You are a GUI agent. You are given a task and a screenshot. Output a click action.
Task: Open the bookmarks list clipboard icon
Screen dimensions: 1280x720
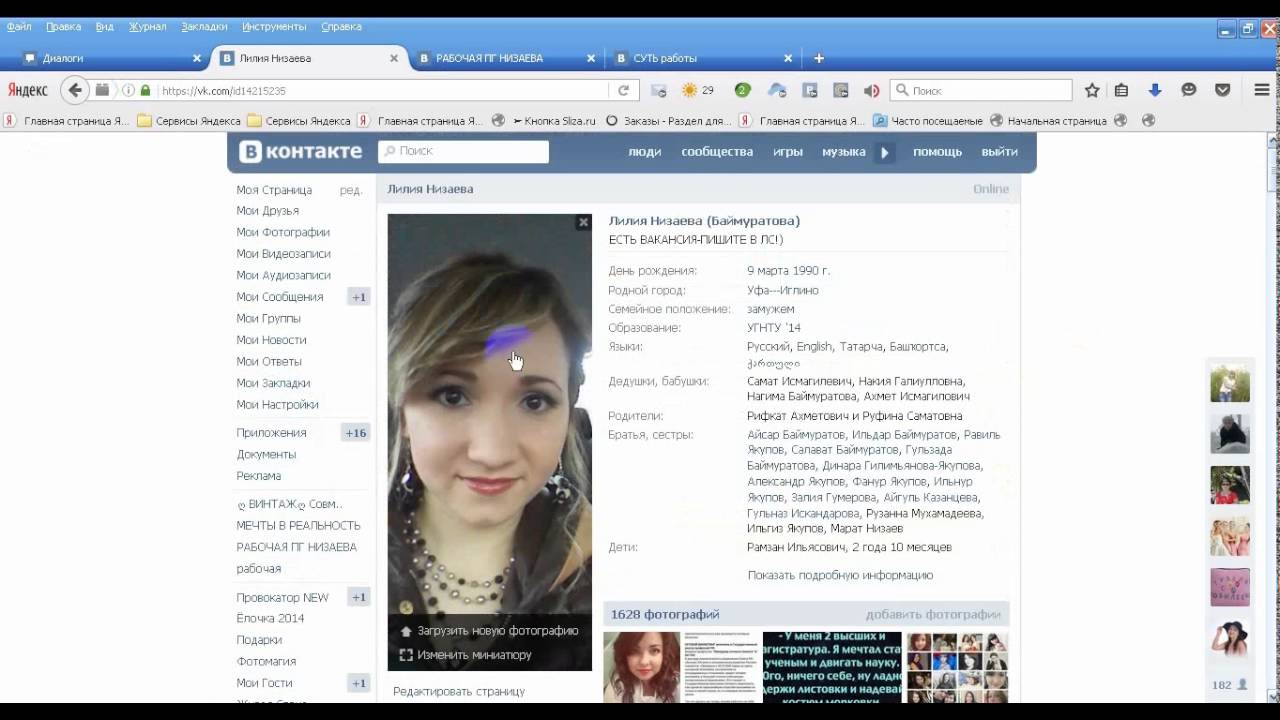click(x=1121, y=90)
